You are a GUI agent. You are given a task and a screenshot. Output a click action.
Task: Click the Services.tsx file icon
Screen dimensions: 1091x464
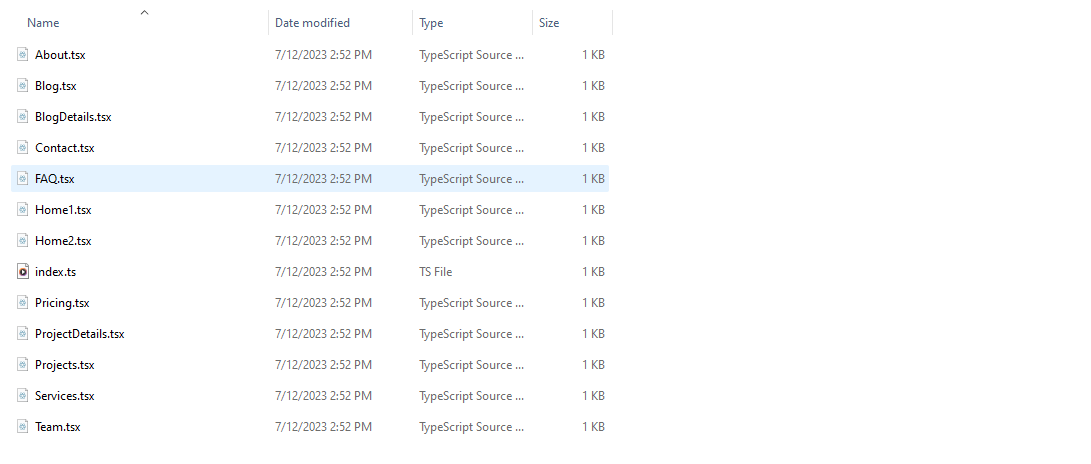pos(23,395)
